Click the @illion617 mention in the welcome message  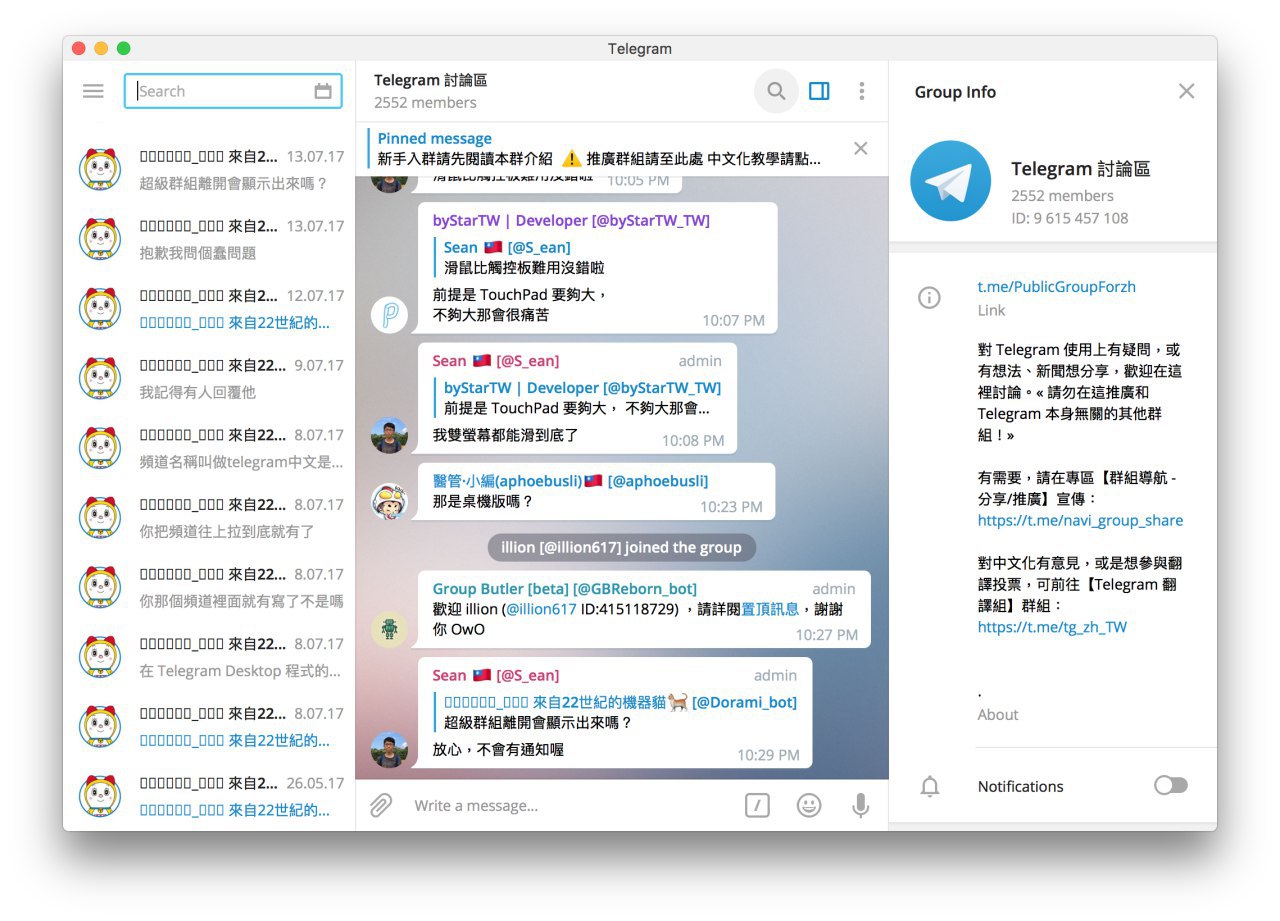(541, 609)
